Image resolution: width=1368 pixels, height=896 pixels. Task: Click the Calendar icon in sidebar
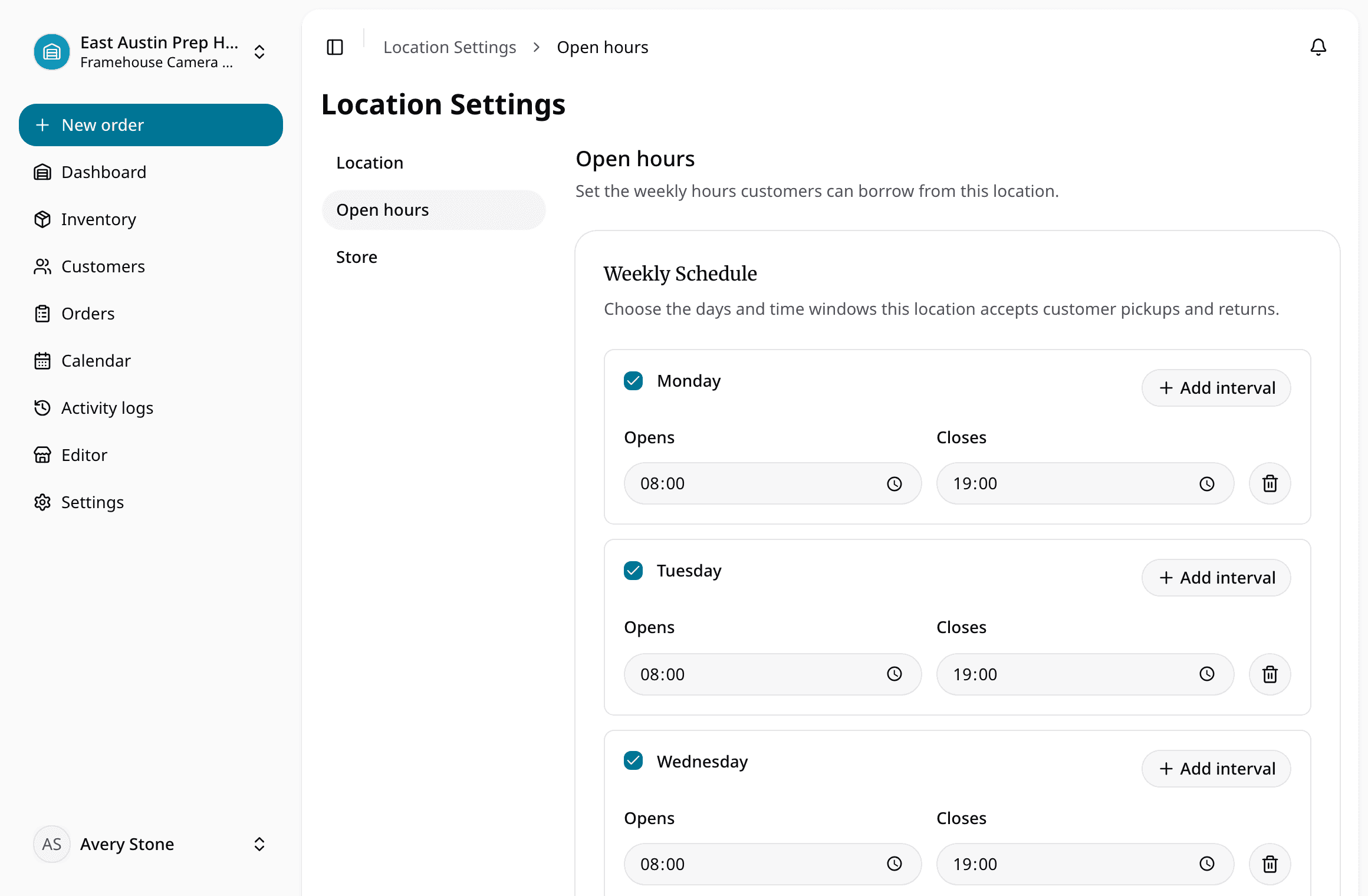tap(42, 361)
